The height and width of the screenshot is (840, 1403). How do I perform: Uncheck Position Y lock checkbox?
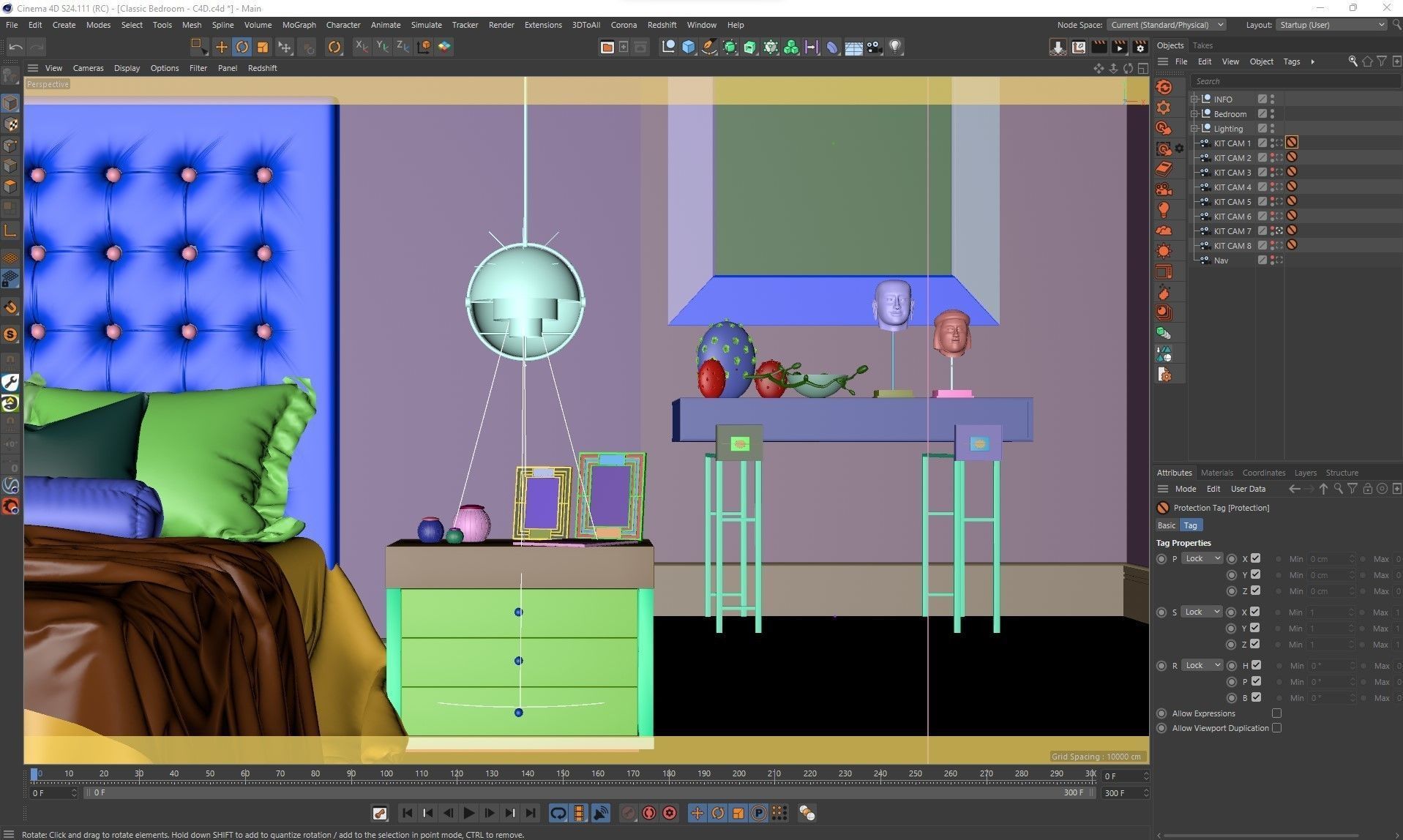click(1256, 574)
